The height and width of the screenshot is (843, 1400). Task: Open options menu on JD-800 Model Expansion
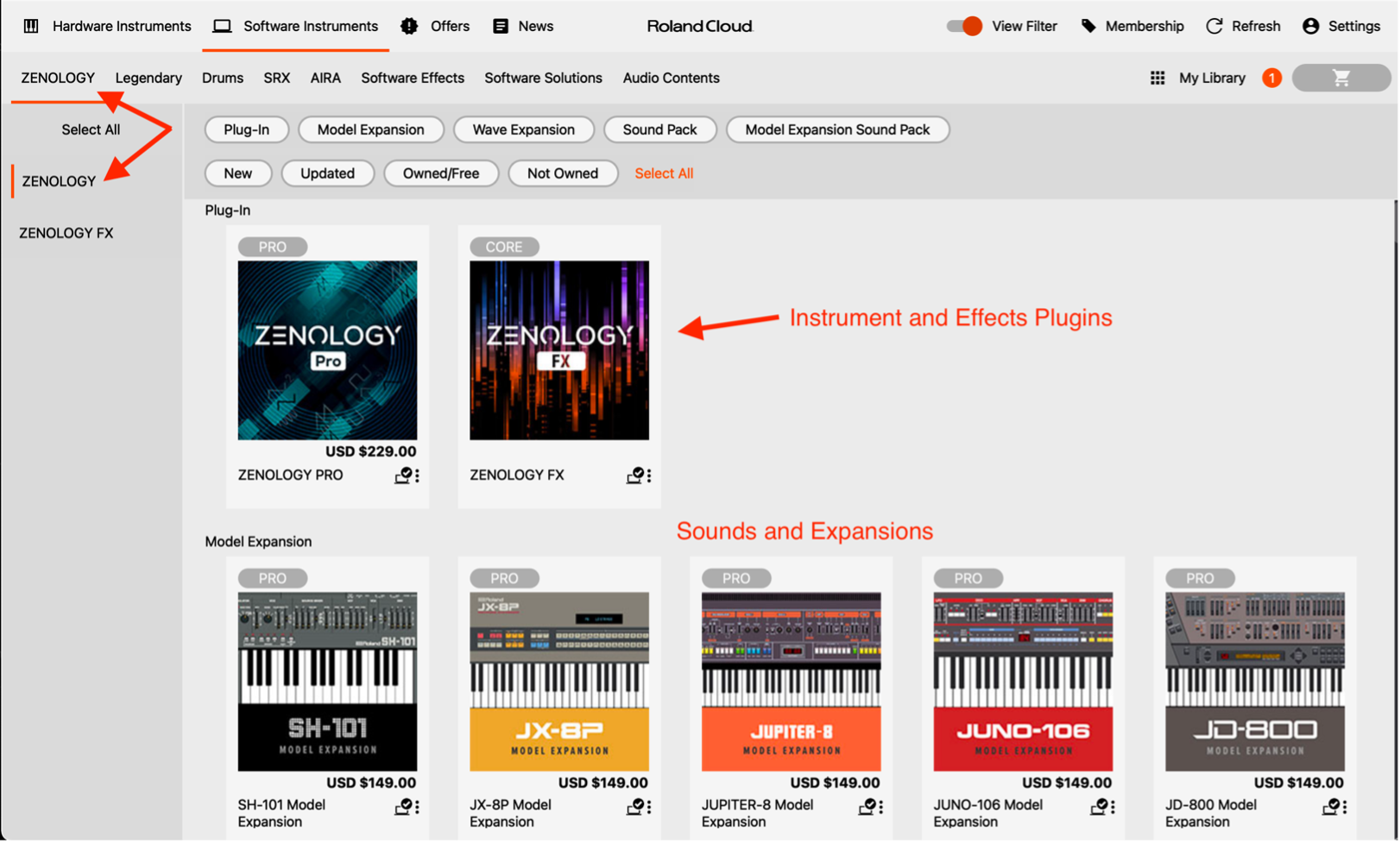(1345, 807)
